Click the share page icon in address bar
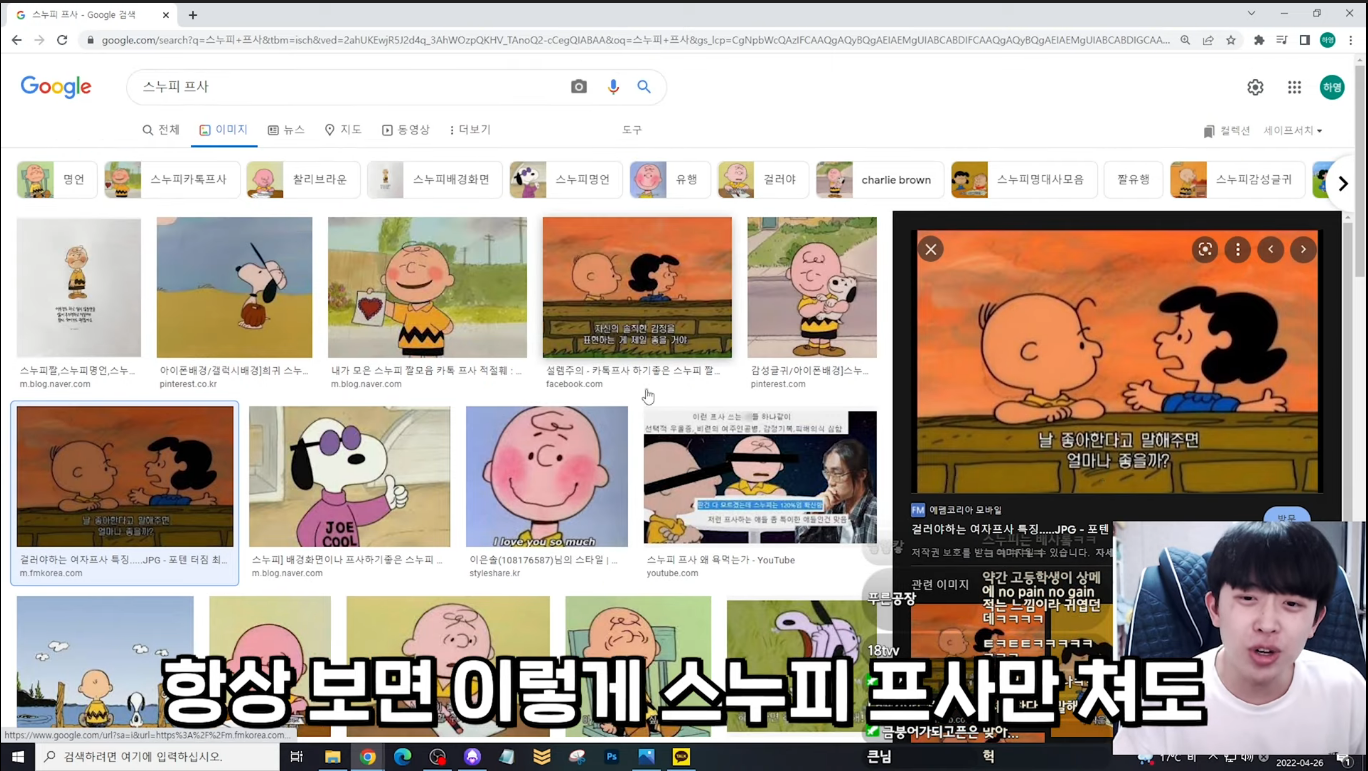Image resolution: width=1368 pixels, height=771 pixels. coord(1208,40)
